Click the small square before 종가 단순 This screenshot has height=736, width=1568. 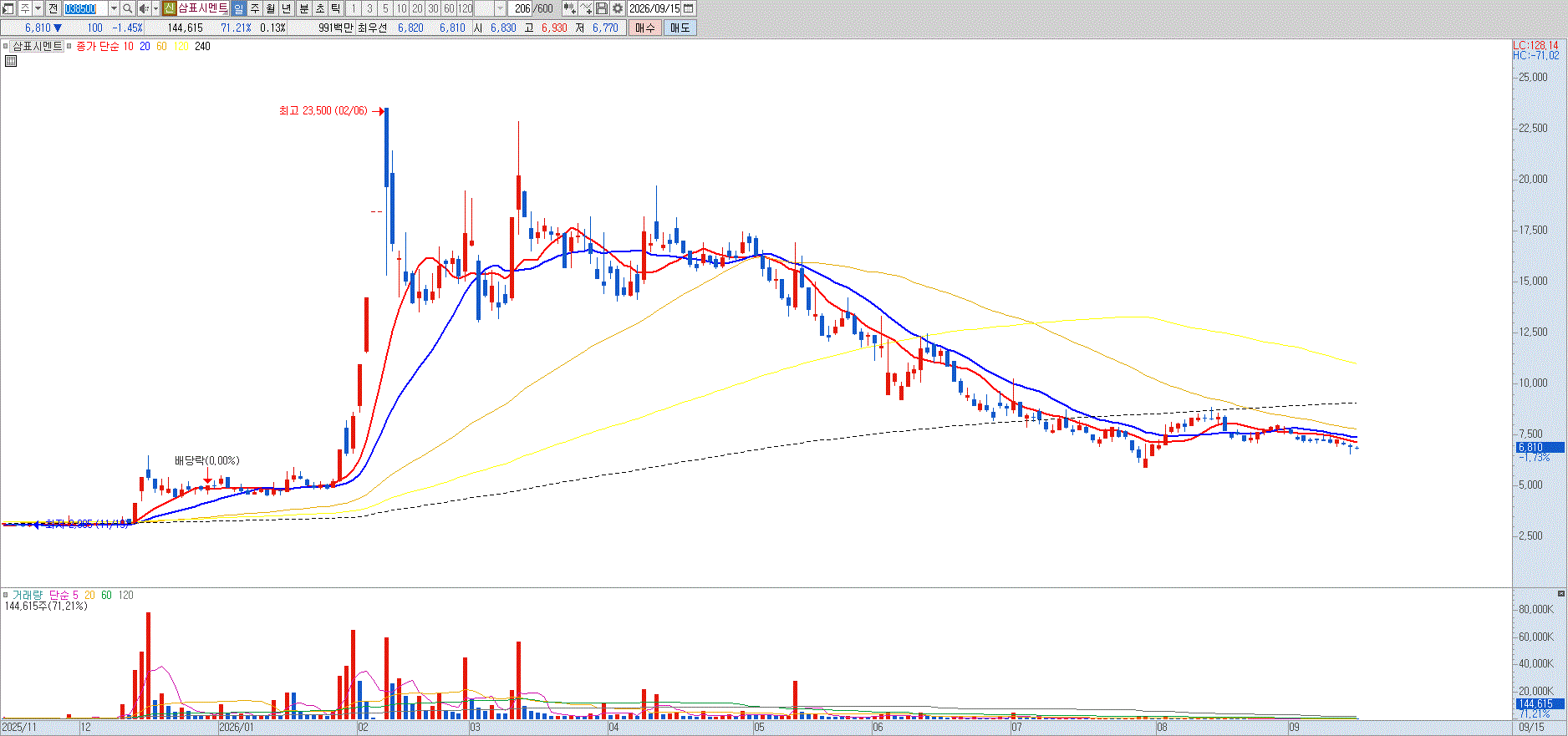point(69,46)
